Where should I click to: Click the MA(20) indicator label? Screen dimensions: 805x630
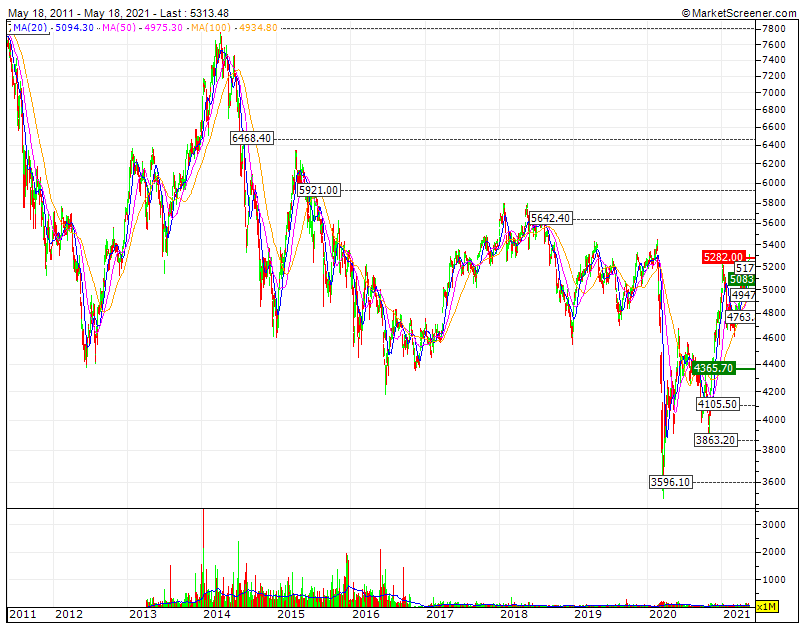(29, 28)
